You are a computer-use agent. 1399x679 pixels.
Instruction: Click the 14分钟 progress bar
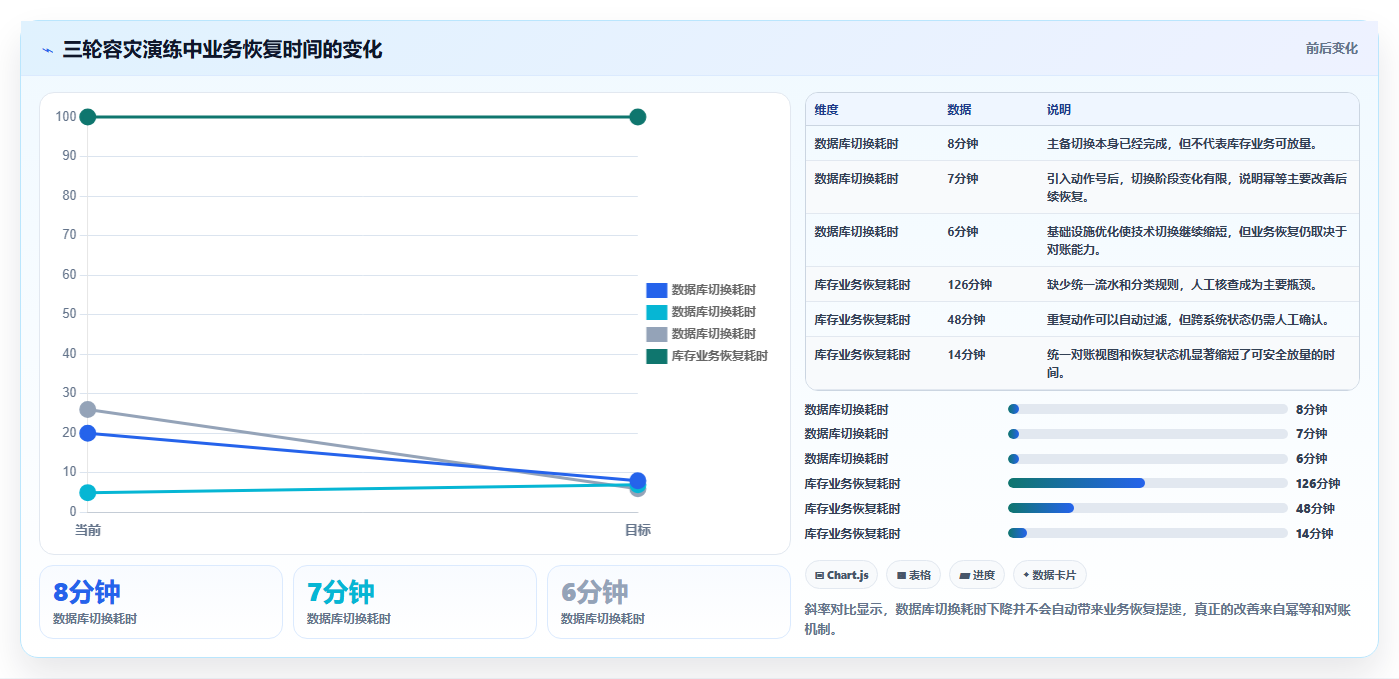coord(1148,533)
